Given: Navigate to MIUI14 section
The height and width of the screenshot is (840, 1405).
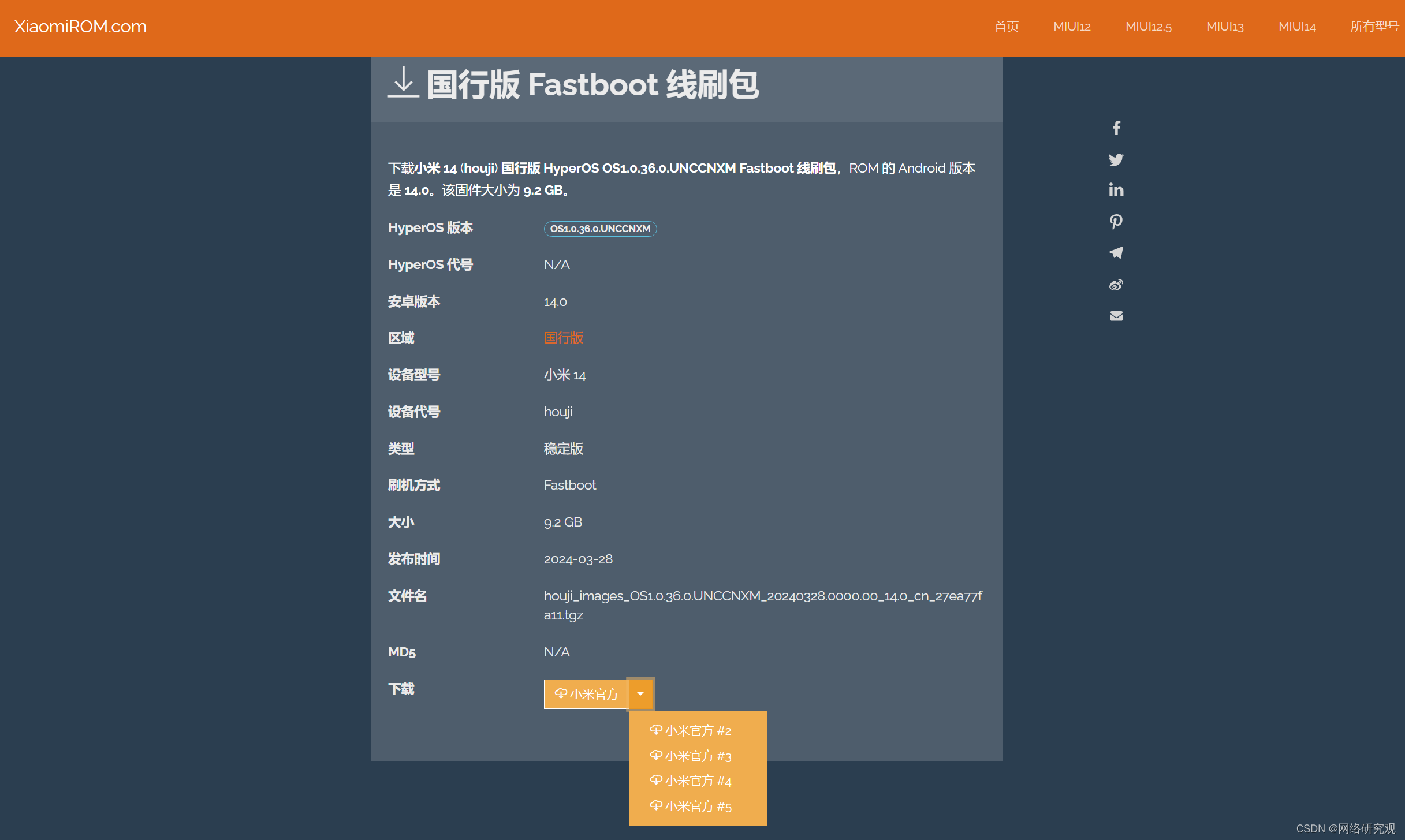Looking at the screenshot, I should click(x=1296, y=27).
